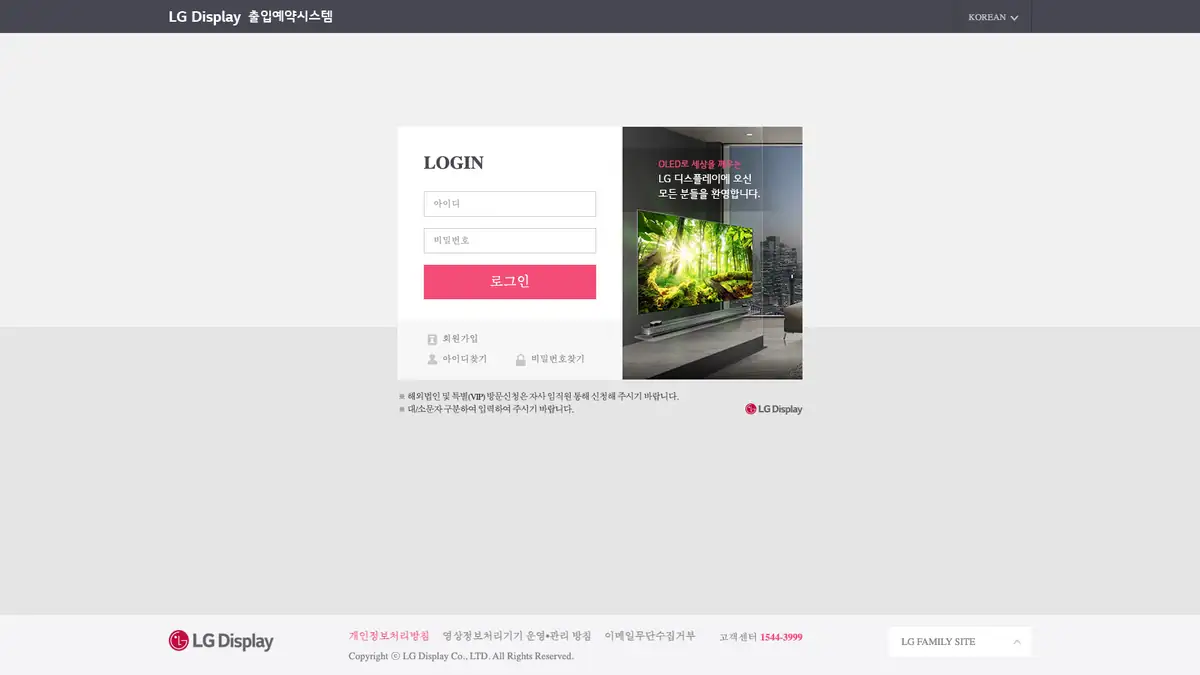Open the KOREAN language dropdown

992,17
